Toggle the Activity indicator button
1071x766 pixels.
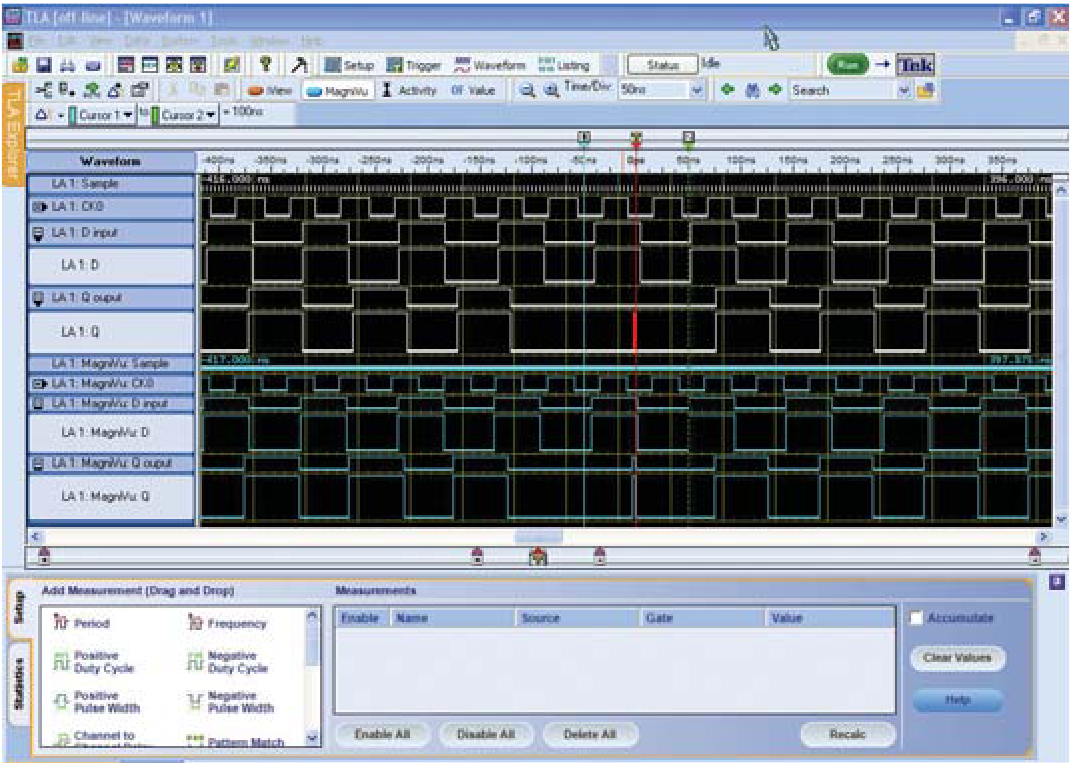(x=409, y=90)
